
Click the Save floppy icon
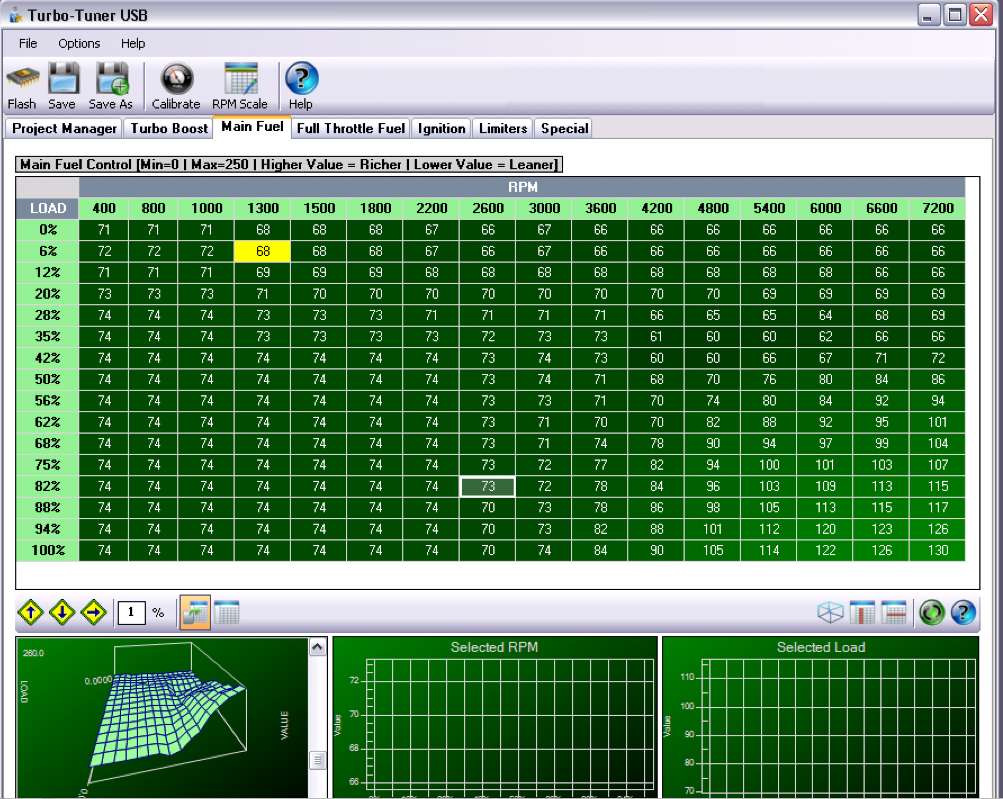pos(63,79)
